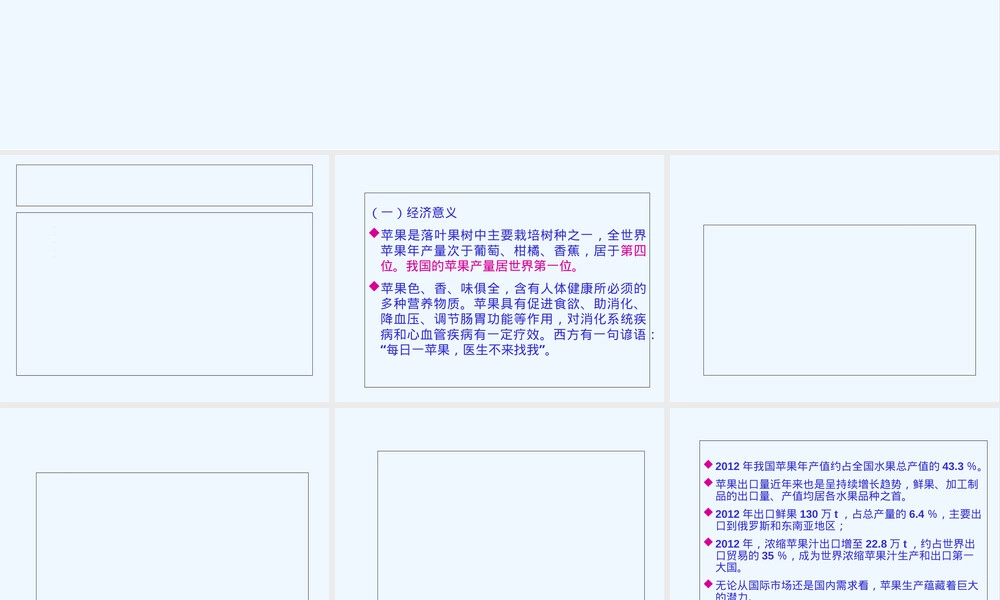1000x600 pixels.
Task: Open the slide thumbnail titled (一)经济意义
Action: click(499, 279)
